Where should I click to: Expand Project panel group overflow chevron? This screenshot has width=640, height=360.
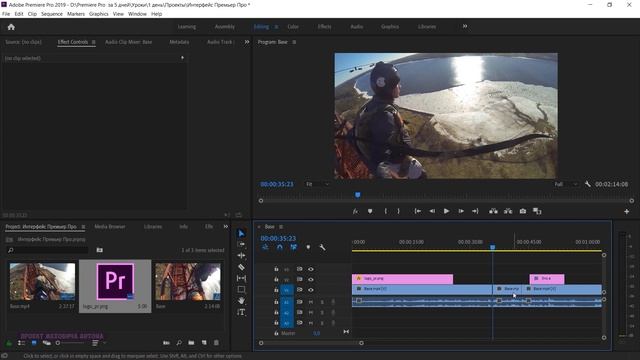click(x=226, y=227)
